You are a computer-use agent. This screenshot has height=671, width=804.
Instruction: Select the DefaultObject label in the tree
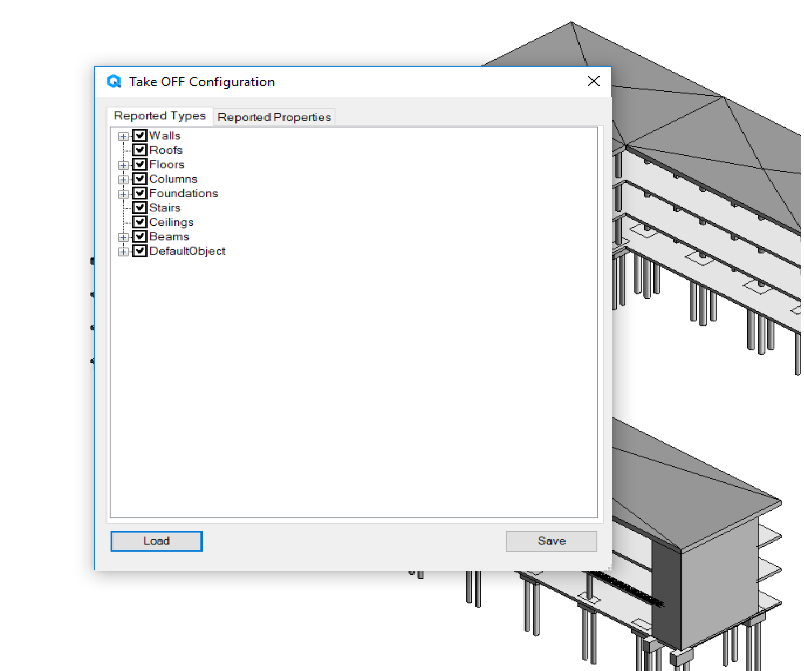tap(187, 251)
